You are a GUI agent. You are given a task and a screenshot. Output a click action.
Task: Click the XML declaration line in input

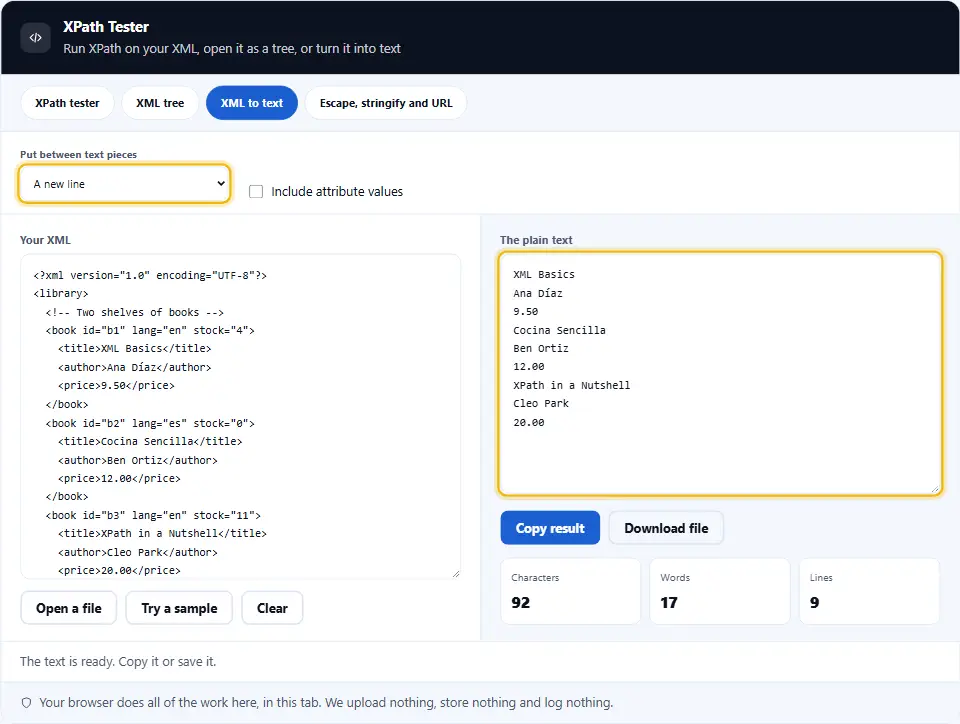tap(150, 275)
